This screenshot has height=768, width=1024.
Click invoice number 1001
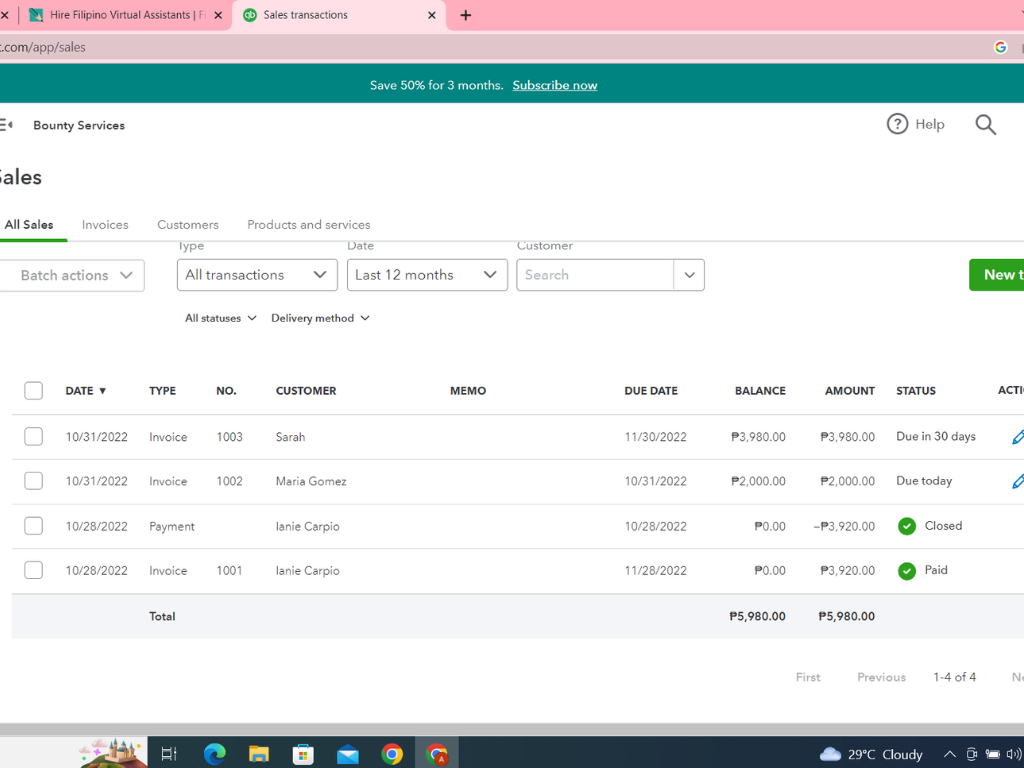pyautogui.click(x=229, y=571)
